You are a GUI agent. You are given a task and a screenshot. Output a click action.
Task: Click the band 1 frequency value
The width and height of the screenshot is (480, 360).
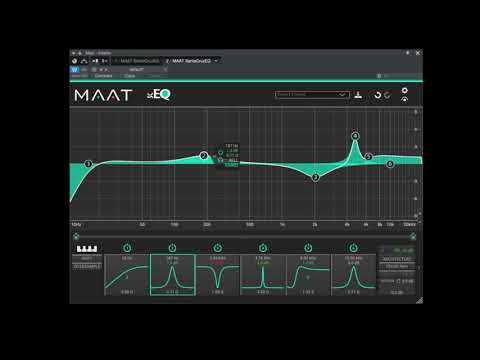tap(127, 258)
